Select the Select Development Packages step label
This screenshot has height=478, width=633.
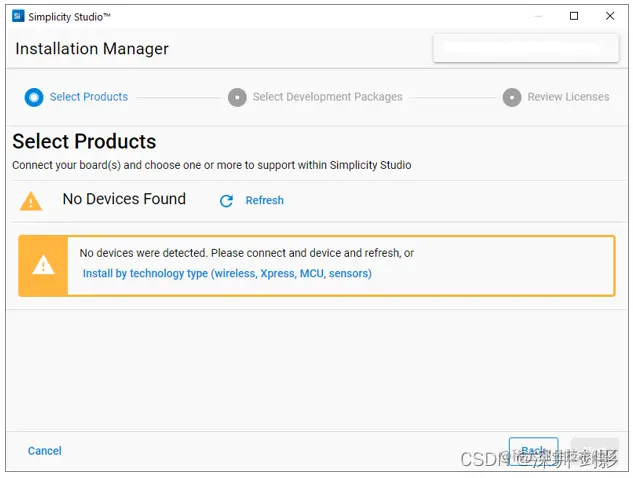pos(327,97)
